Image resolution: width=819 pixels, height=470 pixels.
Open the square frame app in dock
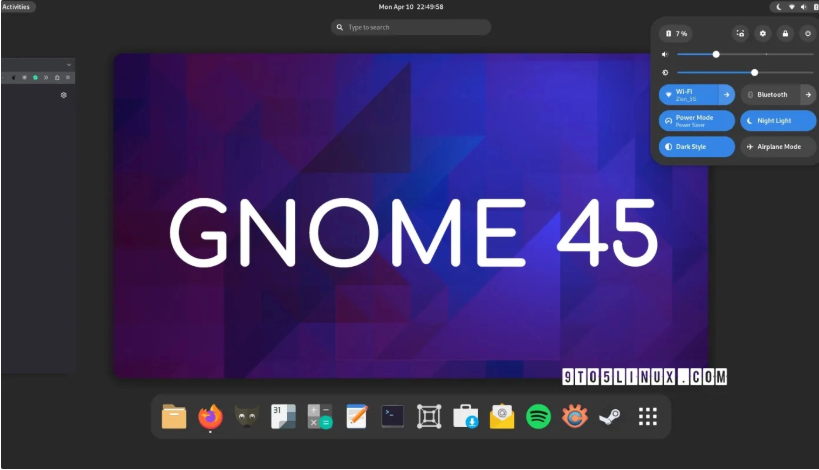(x=429, y=417)
